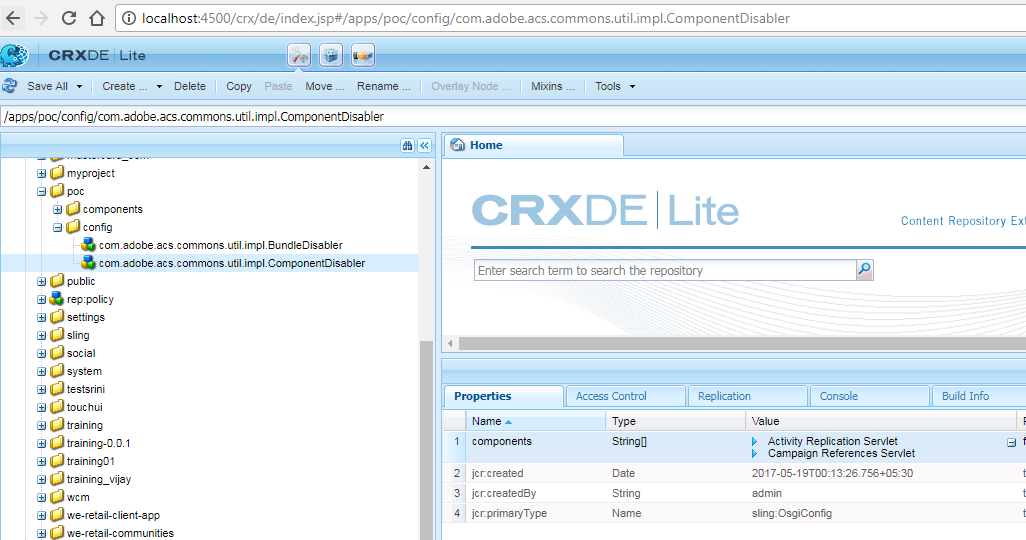This screenshot has width=1026, height=540.
Task: Click the Save All button
Action: pos(47,86)
